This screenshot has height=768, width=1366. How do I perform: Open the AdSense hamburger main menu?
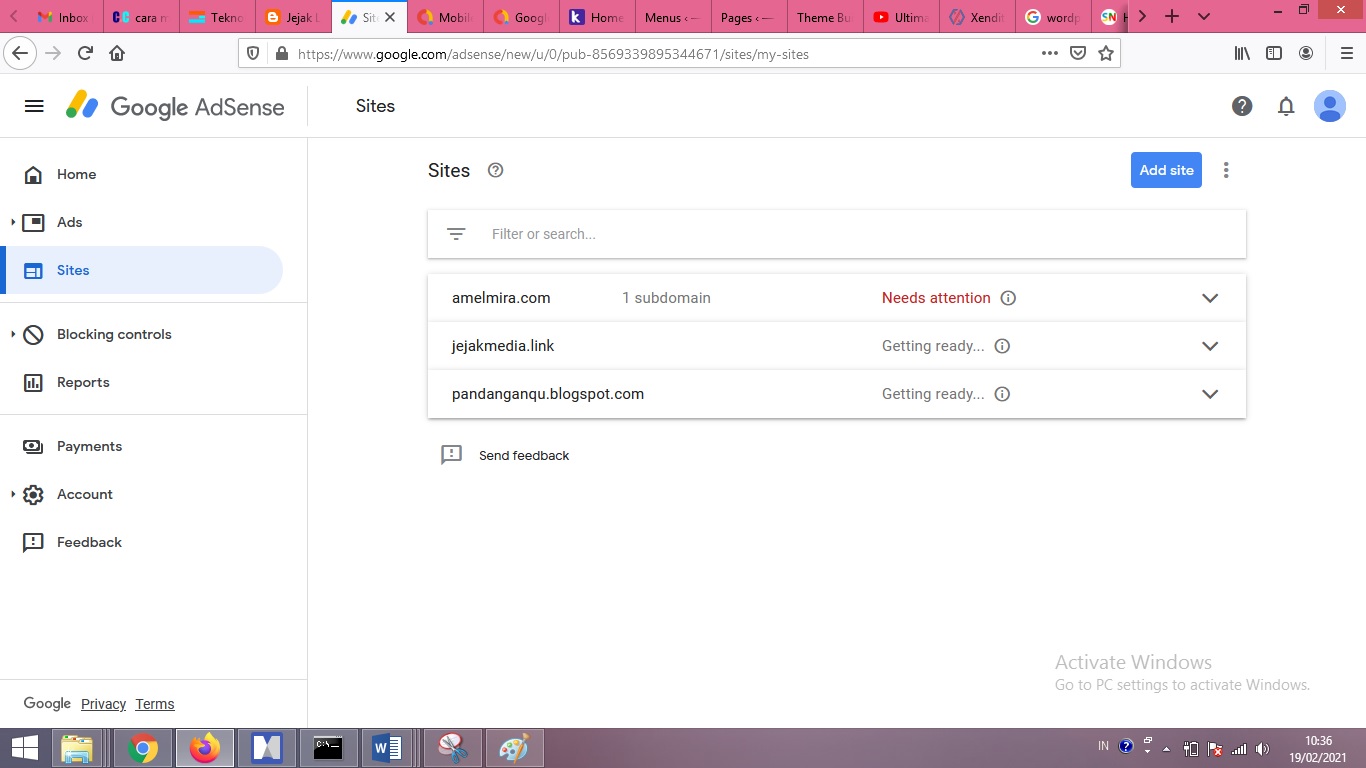point(34,106)
